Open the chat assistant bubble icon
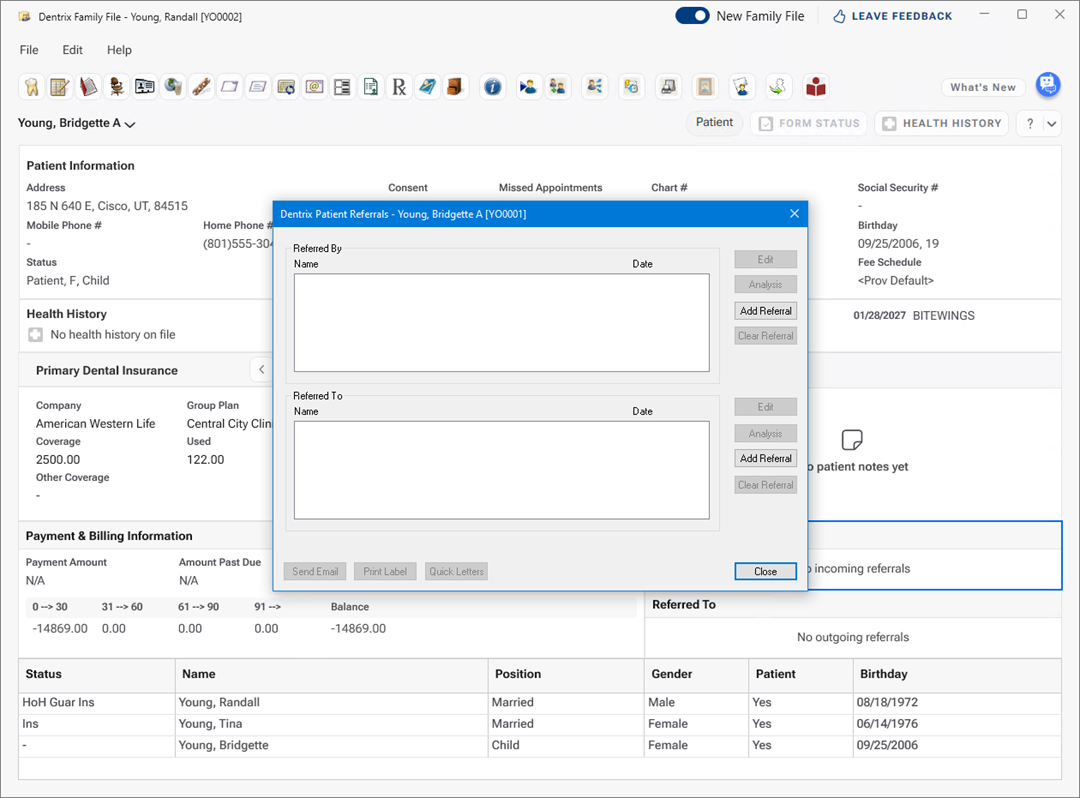Image resolution: width=1080 pixels, height=798 pixels. coord(1048,85)
